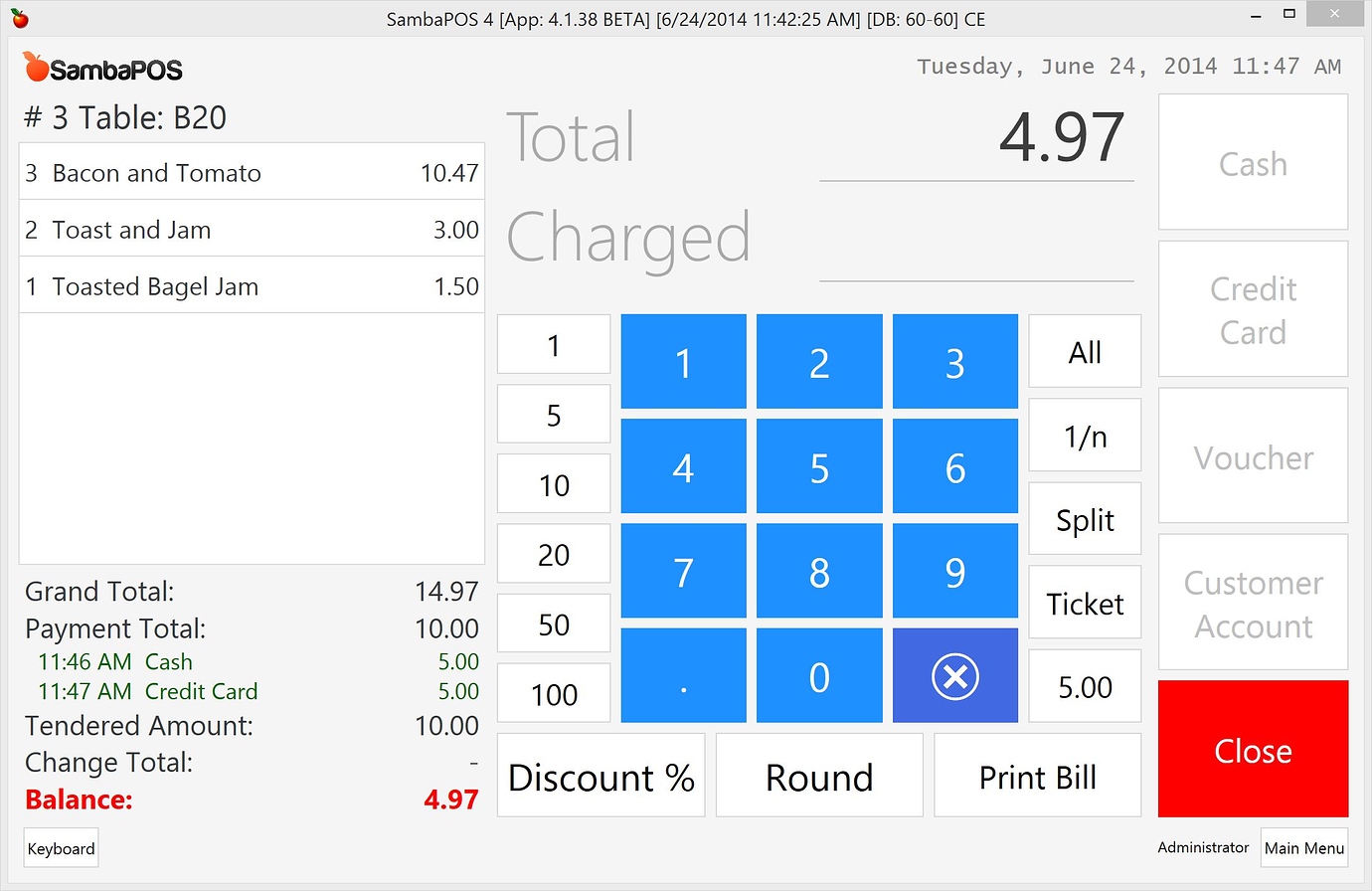
Task: Apply the 5.00 quick amount
Action: (1085, 686)
